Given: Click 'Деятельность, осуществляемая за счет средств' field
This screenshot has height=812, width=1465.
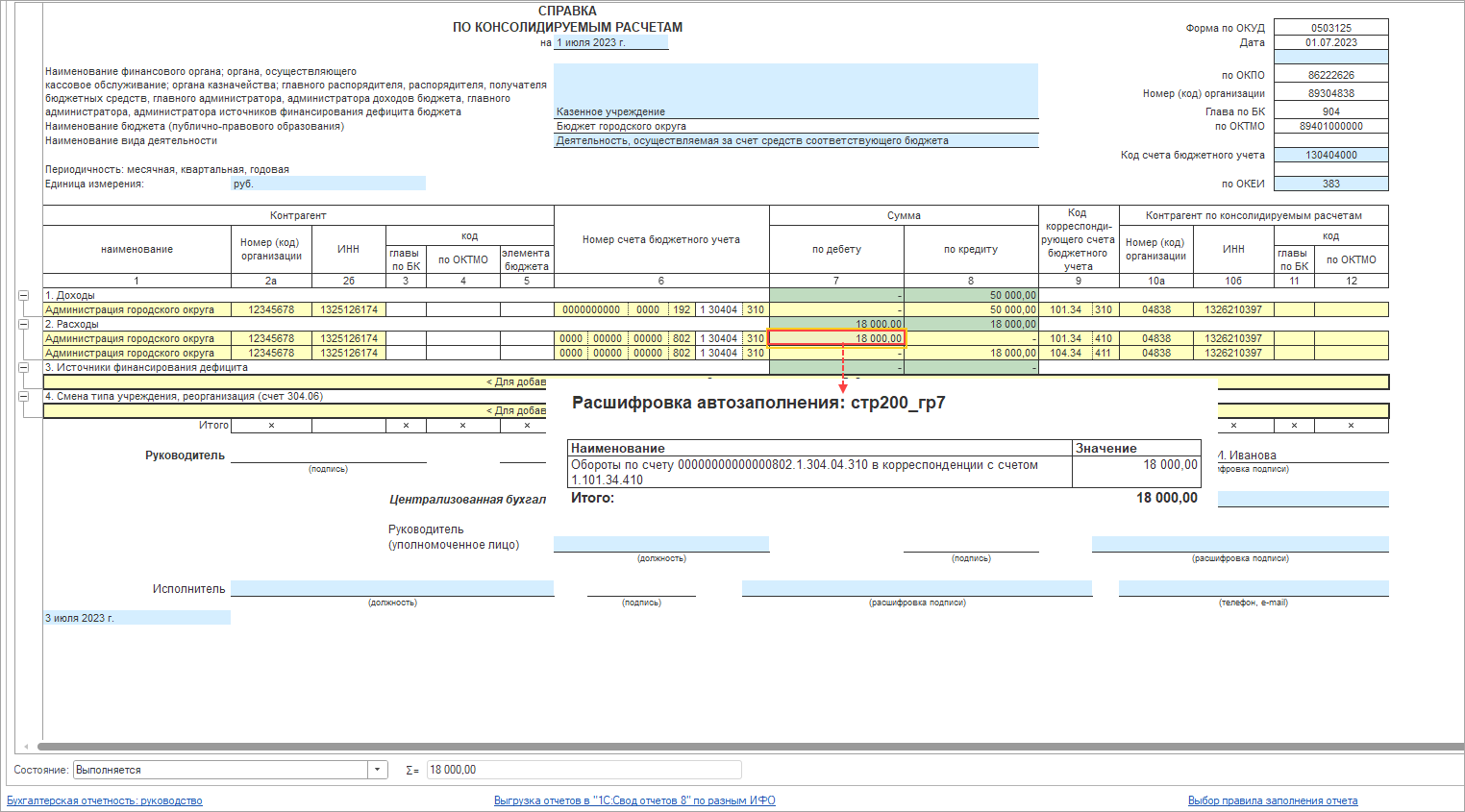Looking at the screenshot, I should point(796,140).
